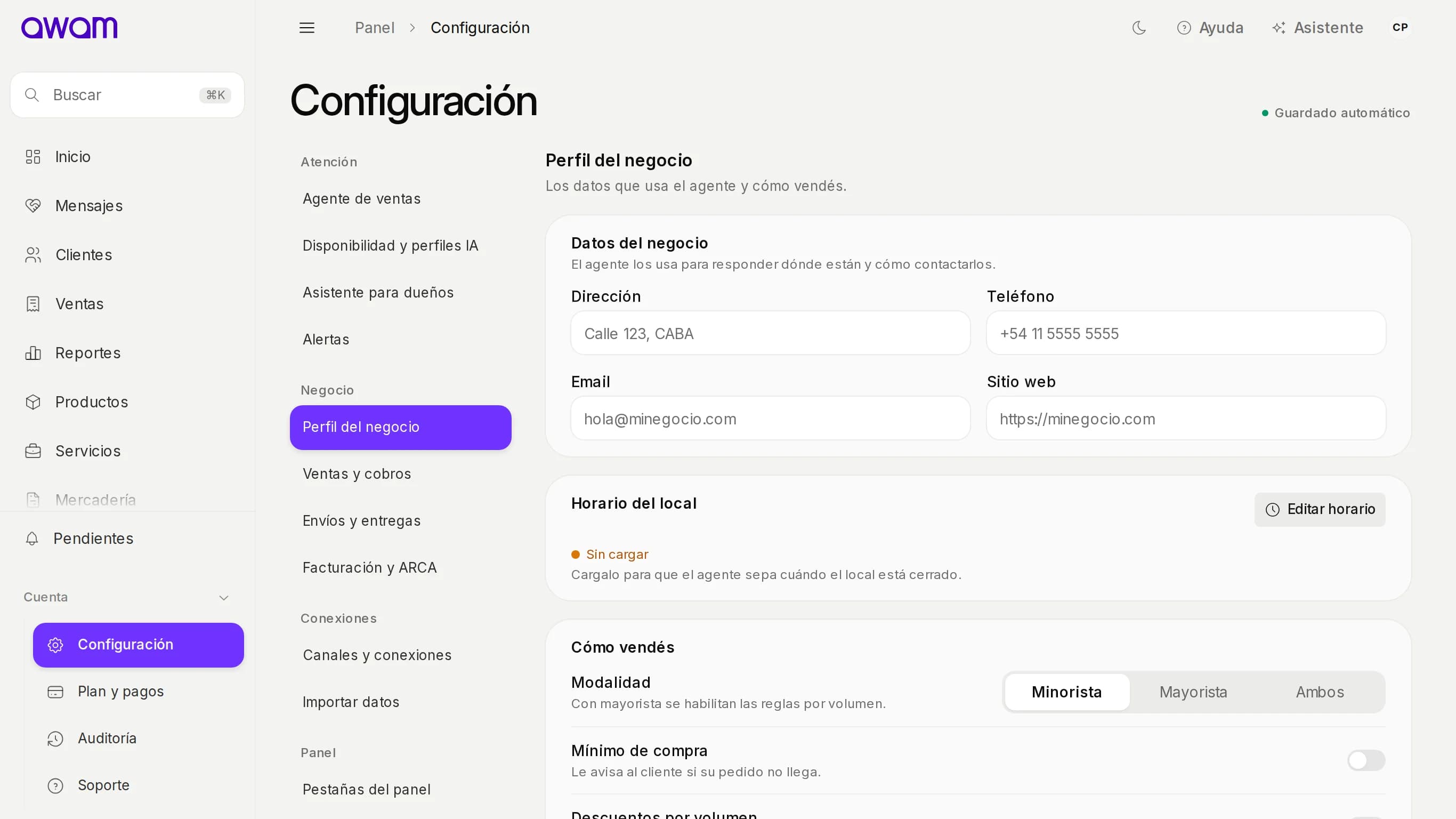This screenshot has width=1456, height=819.
Task: Click Editar horario button
Action: 1320,510
